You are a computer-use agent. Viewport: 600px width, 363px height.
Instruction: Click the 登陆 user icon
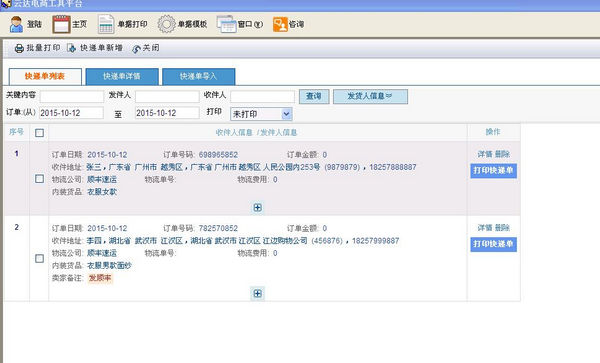point(16,24)
